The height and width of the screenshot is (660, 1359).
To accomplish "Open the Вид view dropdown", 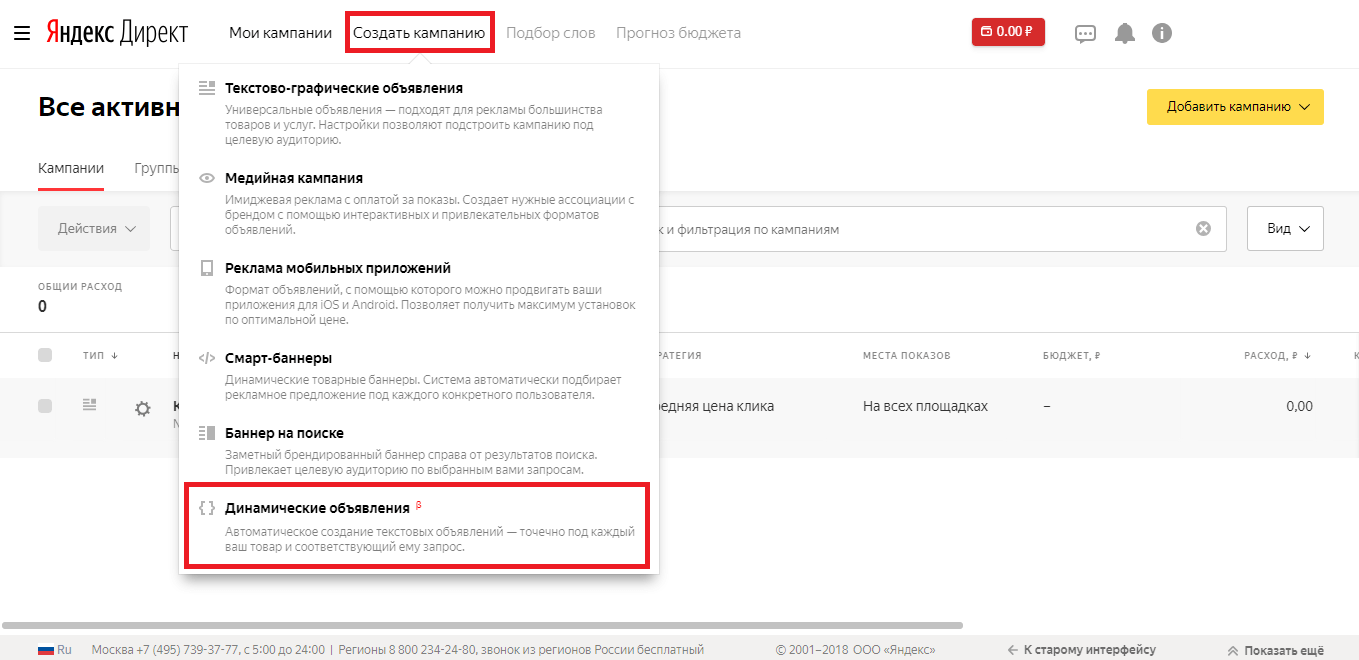I will pos(1285,229).
